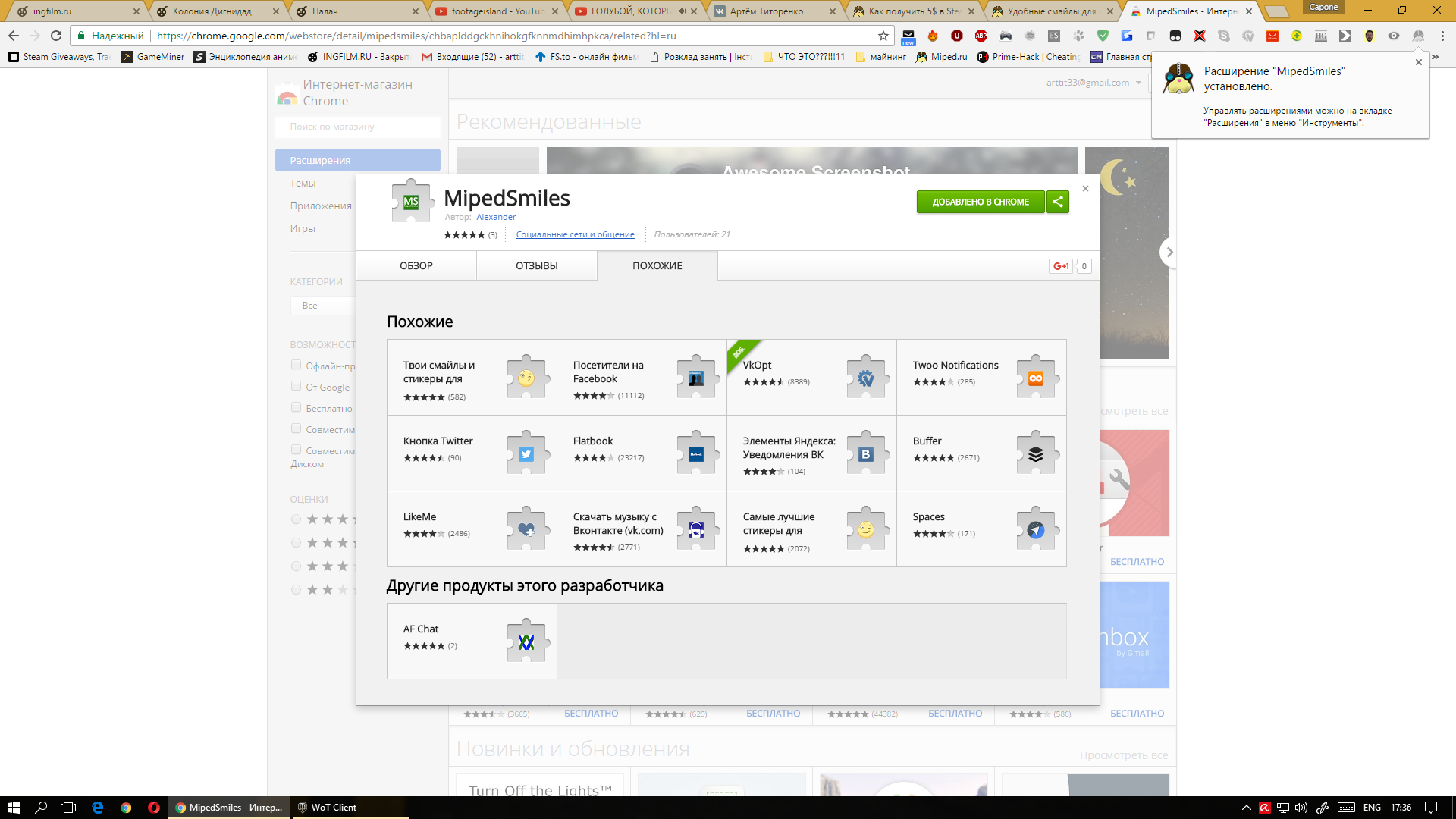
Task: Click the Twoo Notifications infinity icon
Action: pyautogui.click(x=1036, y=378)
